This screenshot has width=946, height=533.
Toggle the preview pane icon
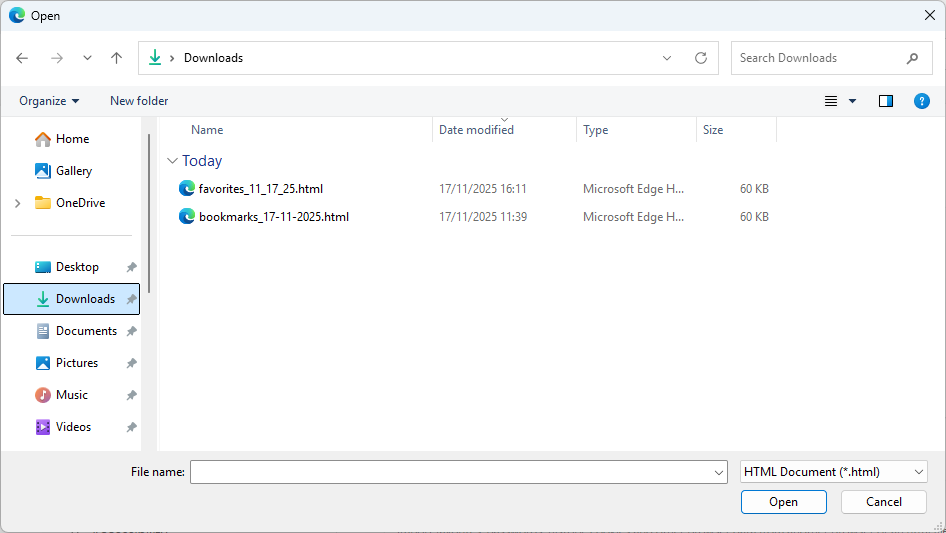coord(885,101)
